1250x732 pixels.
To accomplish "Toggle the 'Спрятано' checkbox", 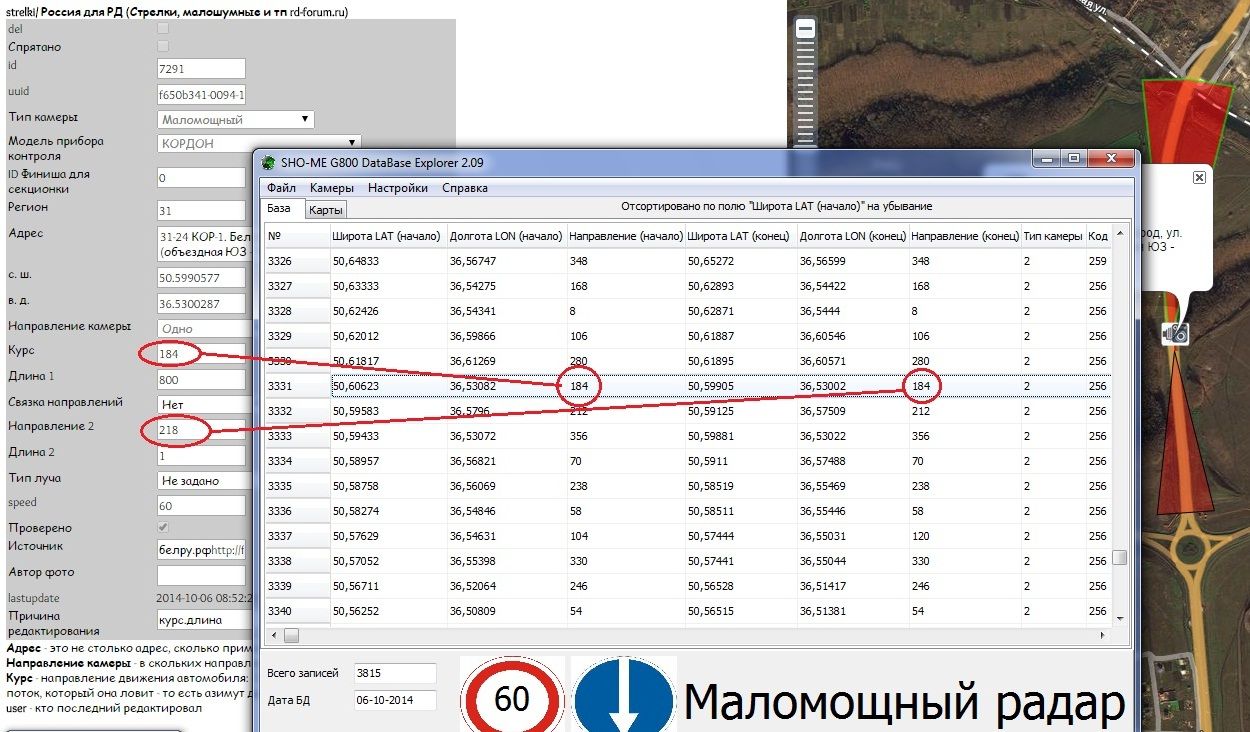I will [163, 46].
